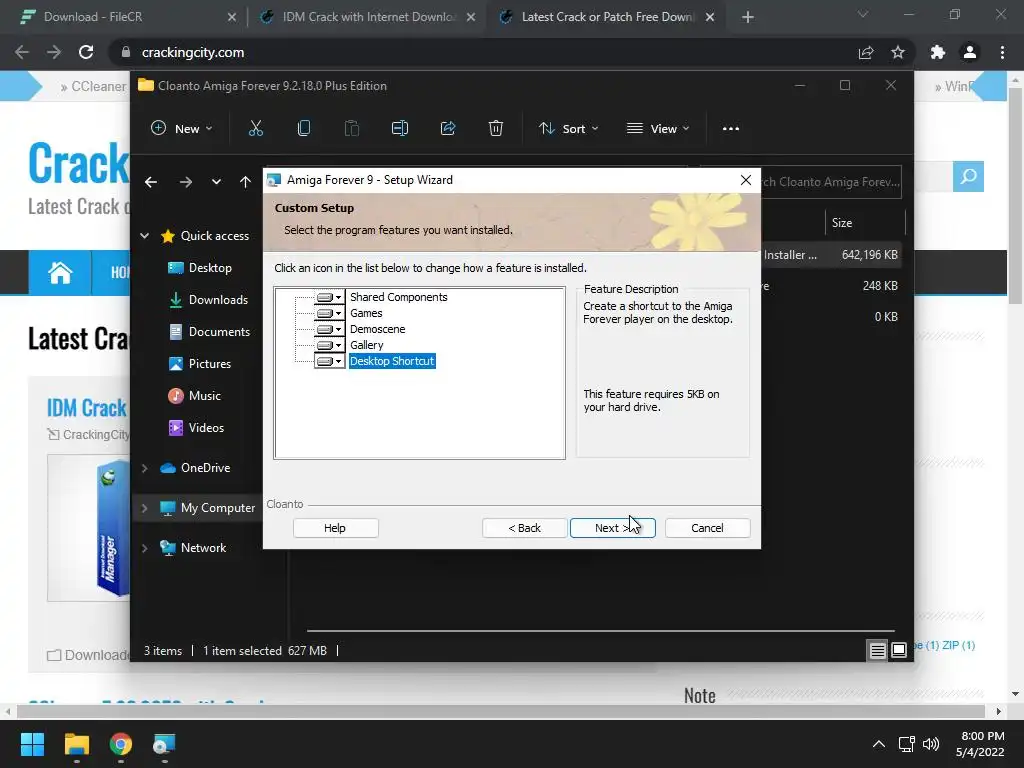Open recent locations chevron in Explorer
The width and height of the screenshot is (1024, 768).
[216, 182]
